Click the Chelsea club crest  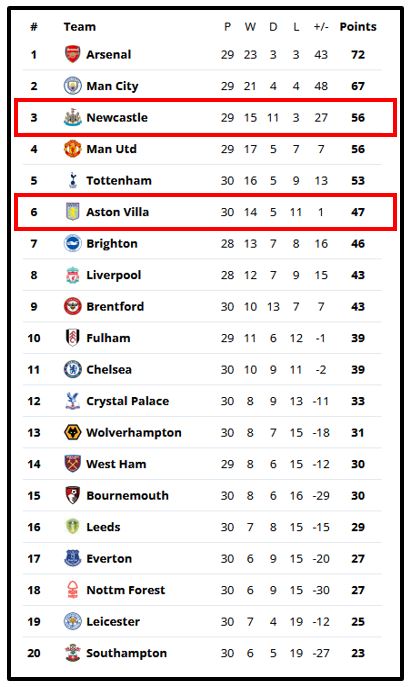click(x=73, y=370)
